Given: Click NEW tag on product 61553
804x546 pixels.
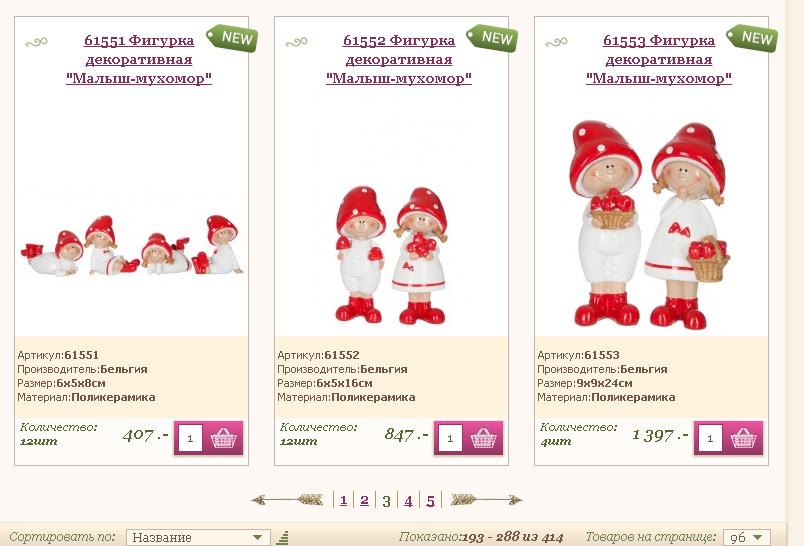Looking at the screenshot, I should pos(752,38).
